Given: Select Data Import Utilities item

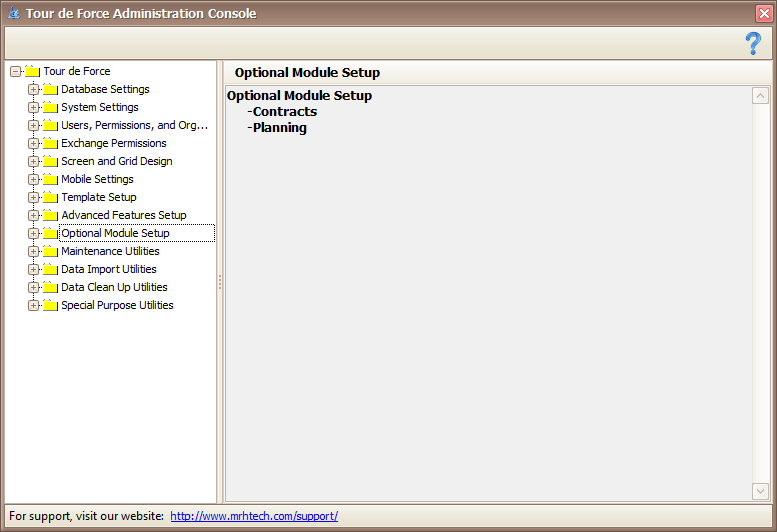Looking at the screenshot, I should point(109,269).
